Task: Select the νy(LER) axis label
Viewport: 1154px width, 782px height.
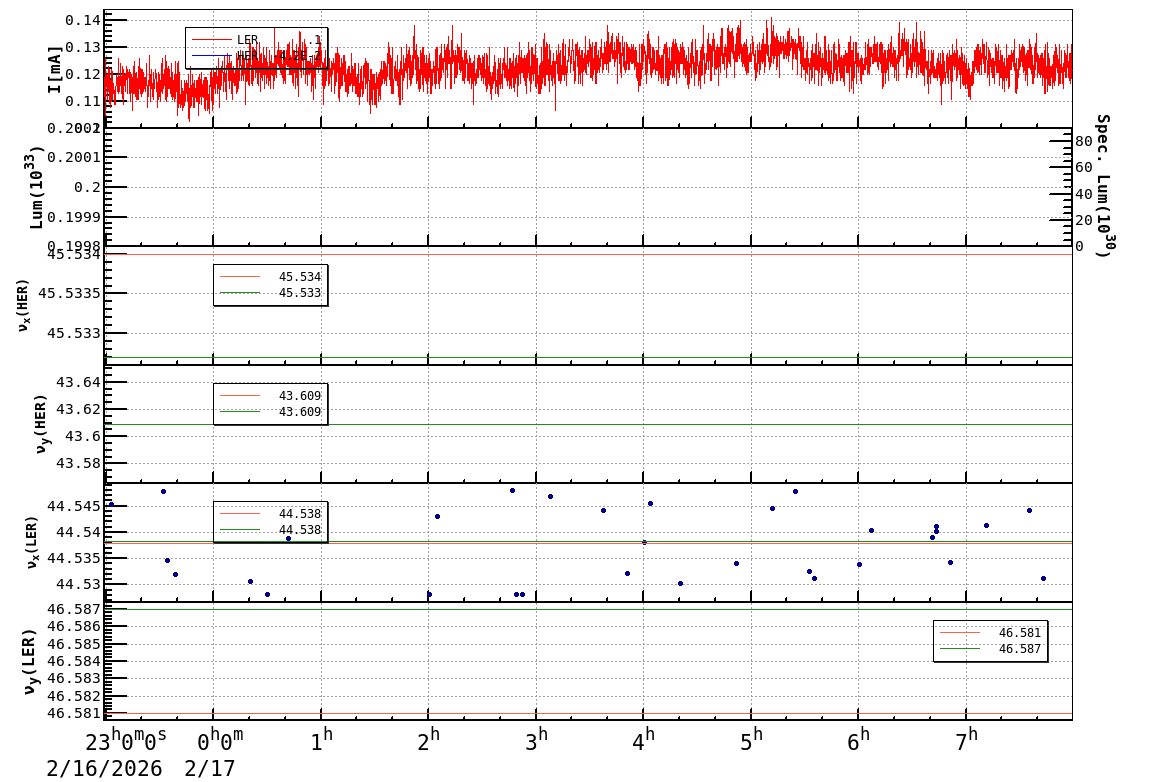Action: (x=29, y=661)
